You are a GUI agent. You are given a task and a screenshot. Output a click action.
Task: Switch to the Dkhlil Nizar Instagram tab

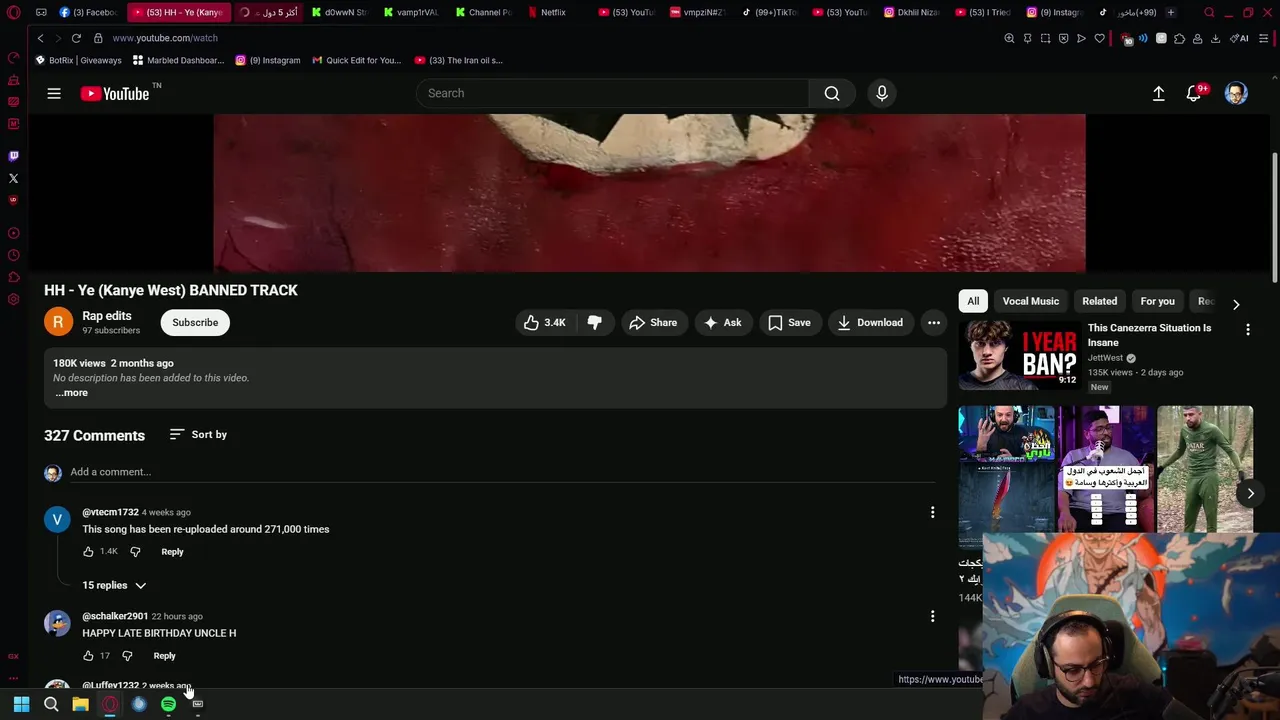point(911,12)
